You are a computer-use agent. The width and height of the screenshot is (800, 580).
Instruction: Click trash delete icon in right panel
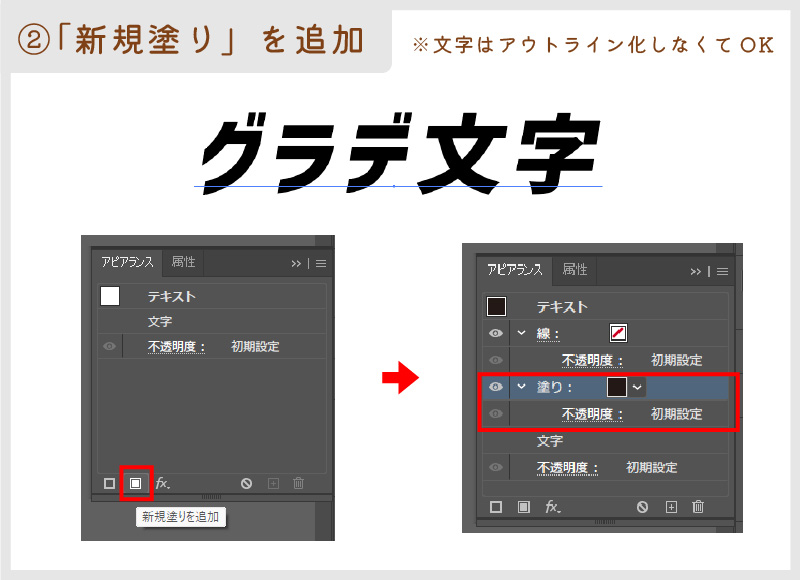(698, 507)
